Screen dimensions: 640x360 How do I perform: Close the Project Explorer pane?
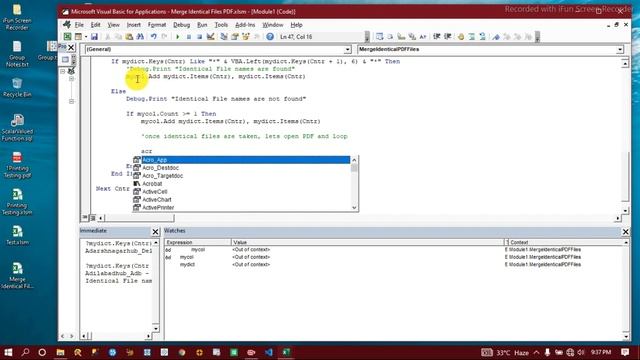click(71, 48)
